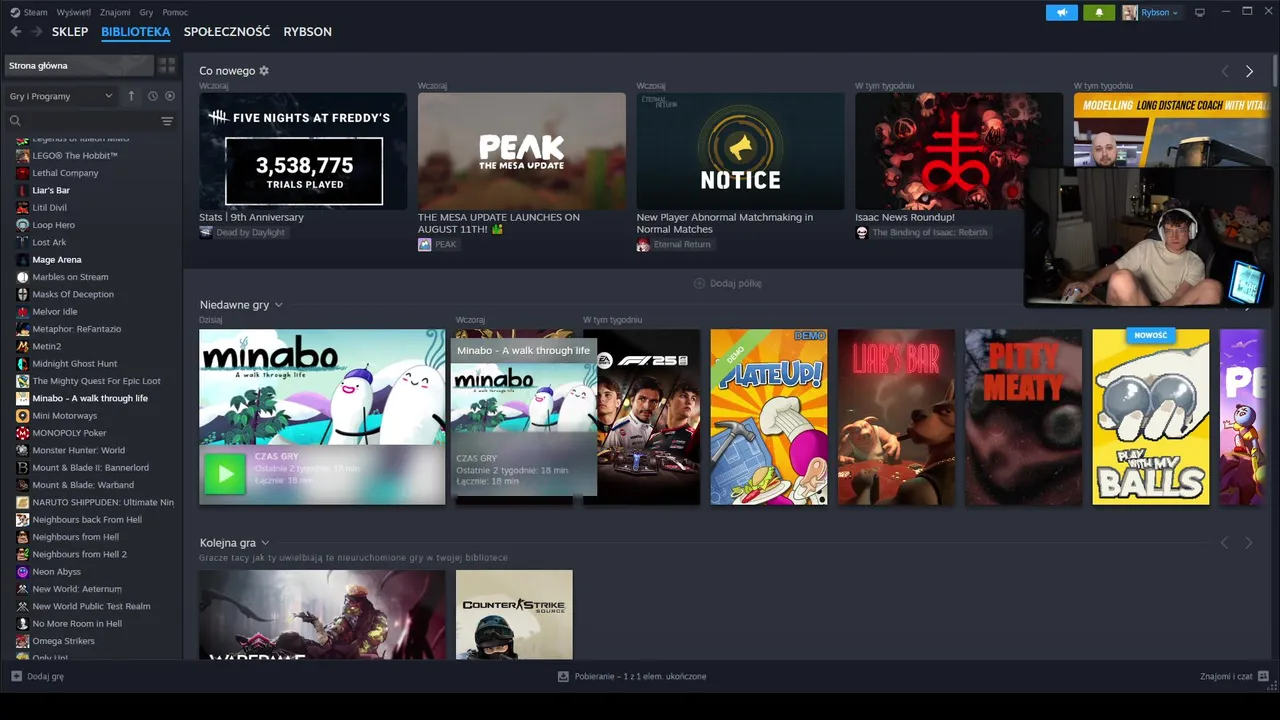Screen dimensions: 1280x720
Task: Click the Dodaj grę plus icon
Action: [16, 676]
